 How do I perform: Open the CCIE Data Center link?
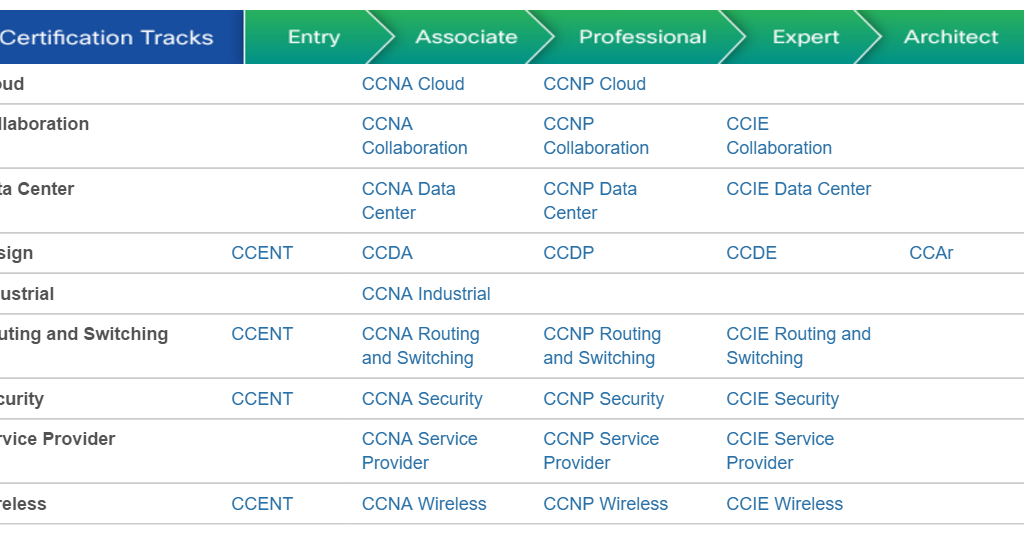pos(798,189)
